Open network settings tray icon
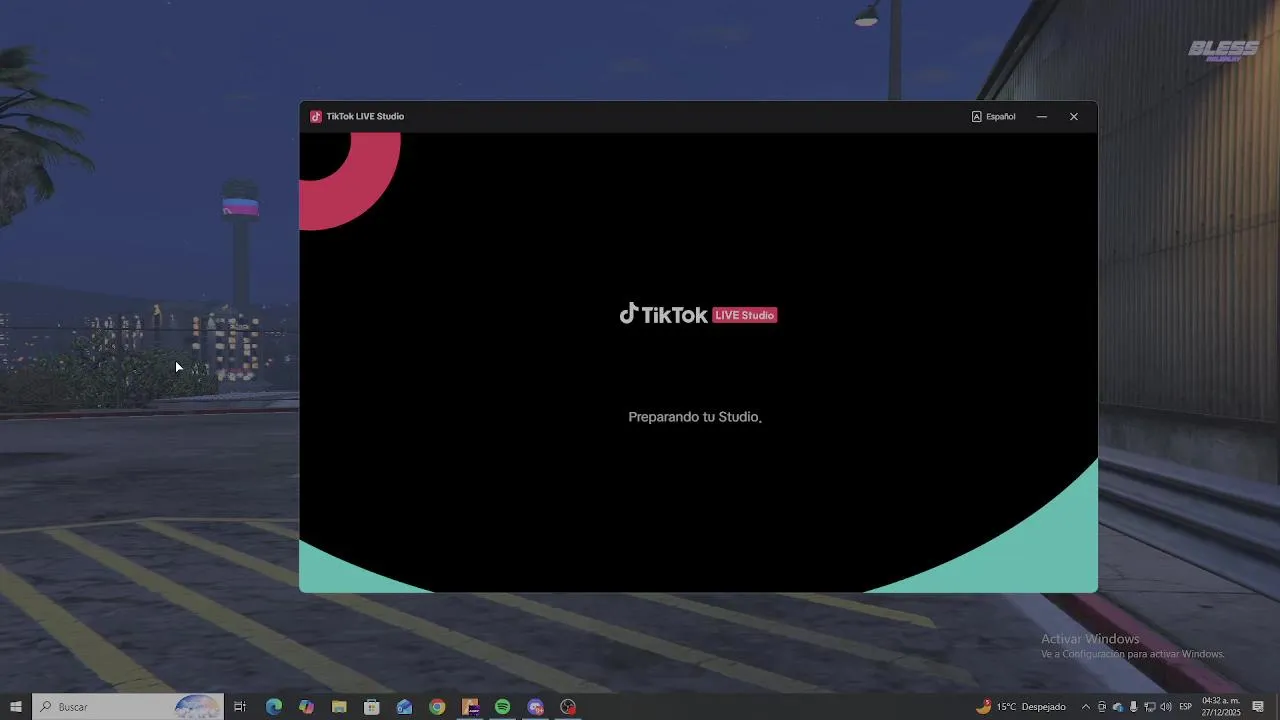1280x720 pixels. tap(1150, 707)
